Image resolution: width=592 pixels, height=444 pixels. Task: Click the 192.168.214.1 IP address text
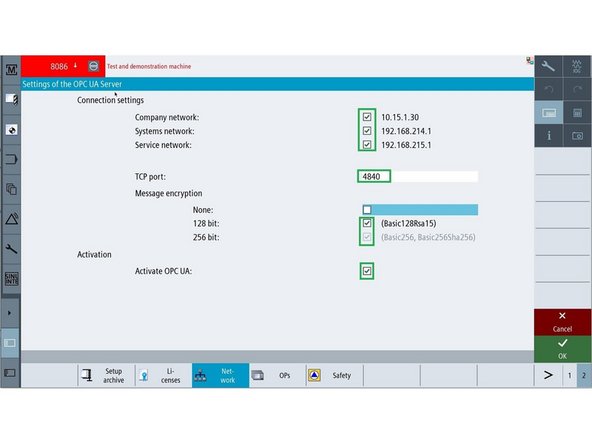(x=406, y=131)
